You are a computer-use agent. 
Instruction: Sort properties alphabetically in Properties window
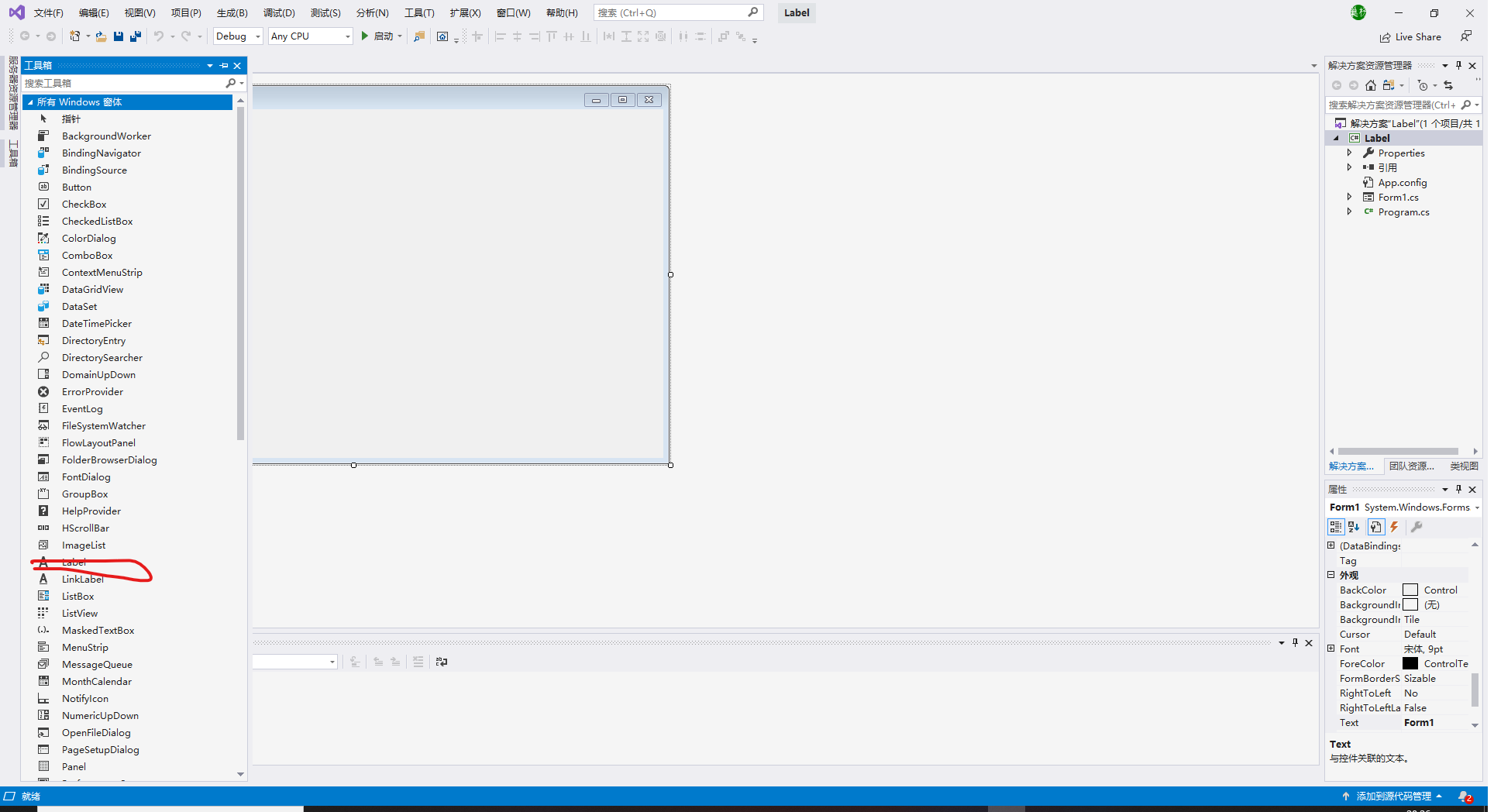(1353, 527)
